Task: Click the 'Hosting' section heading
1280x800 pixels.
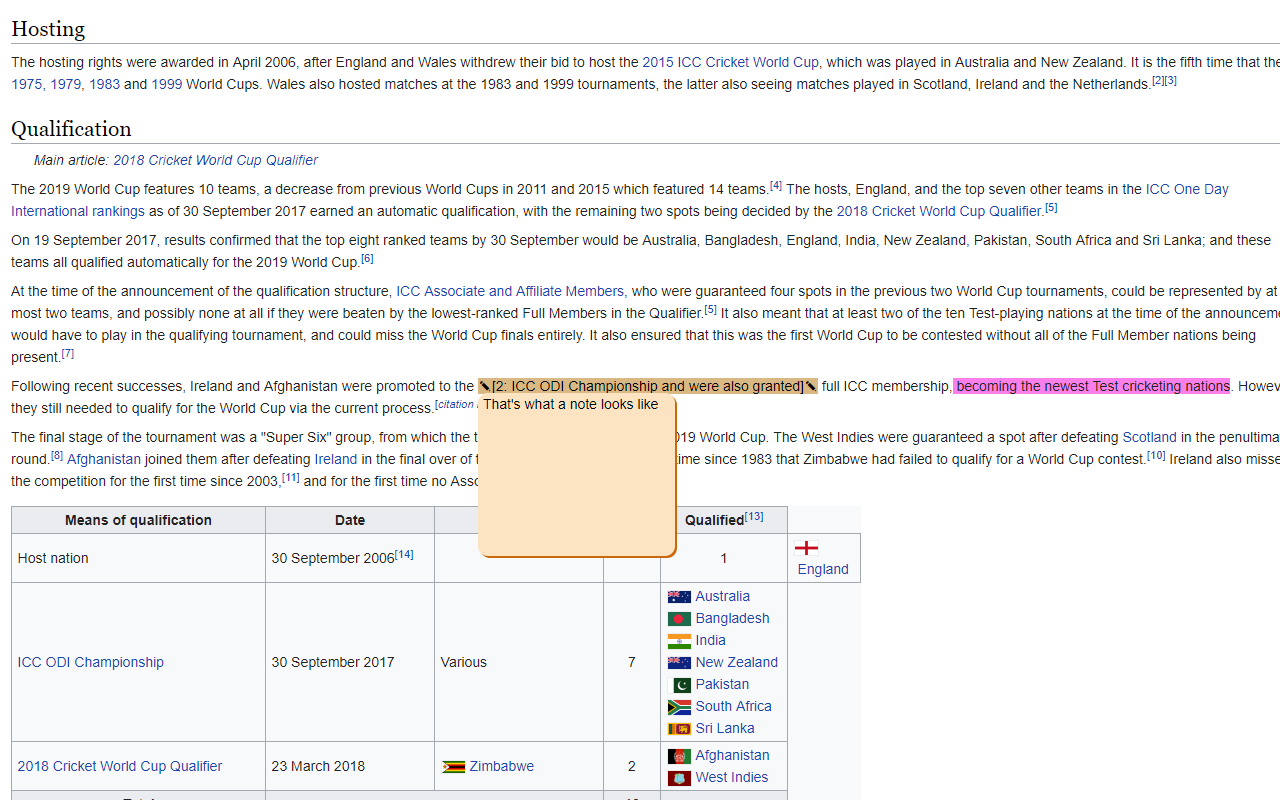Action: [x=48, y=29]
